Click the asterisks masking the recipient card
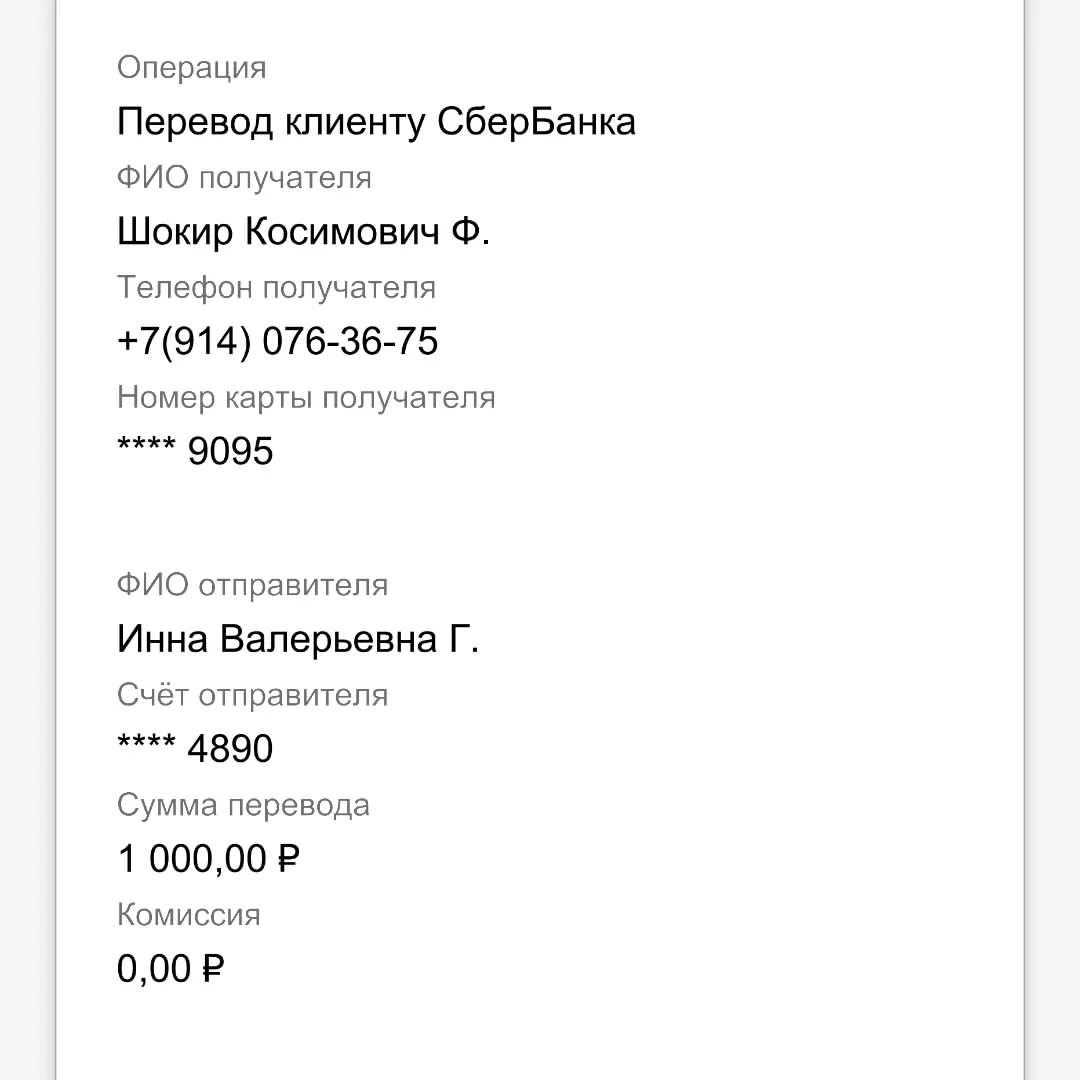This screenshot has width=1080, height=1080. pyautogui.click(x=146, y=445)
